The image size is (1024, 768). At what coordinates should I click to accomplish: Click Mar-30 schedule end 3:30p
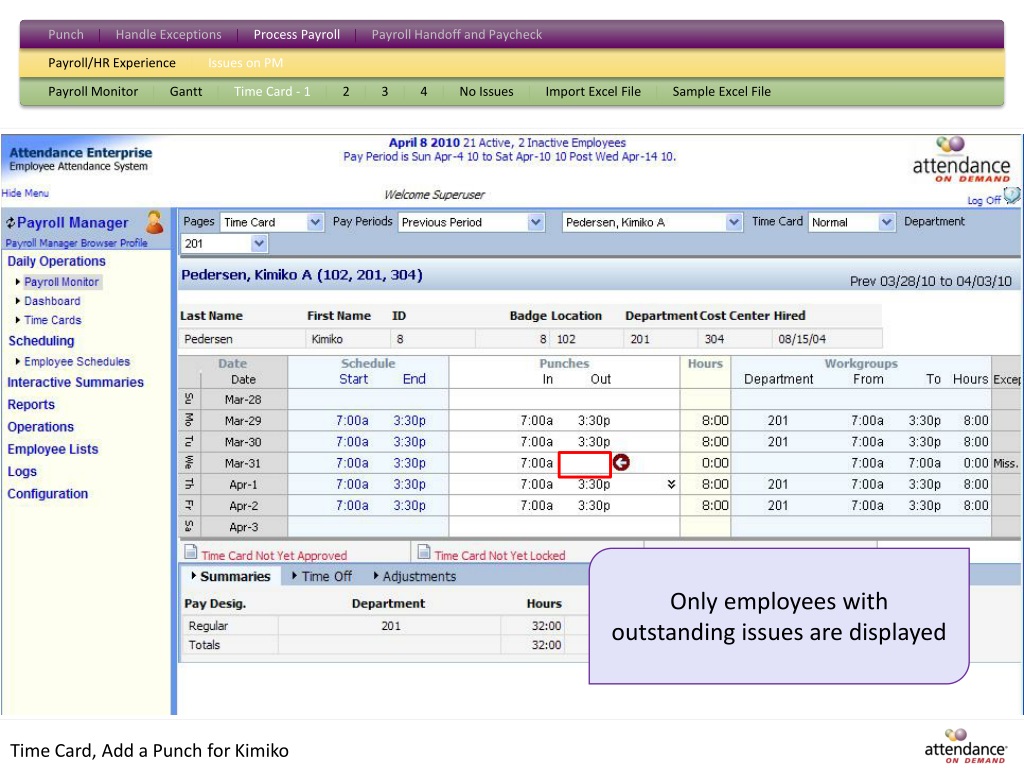pos(409,442)
